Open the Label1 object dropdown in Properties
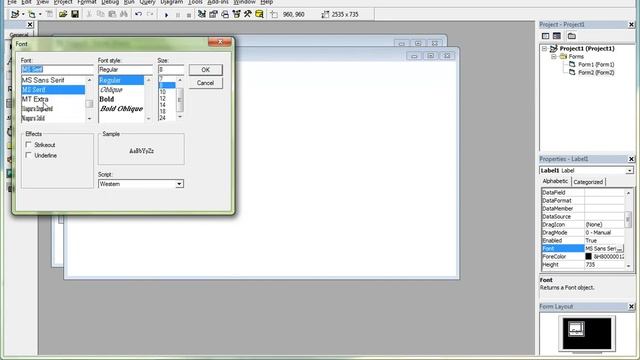 click(x=629, y=171)
